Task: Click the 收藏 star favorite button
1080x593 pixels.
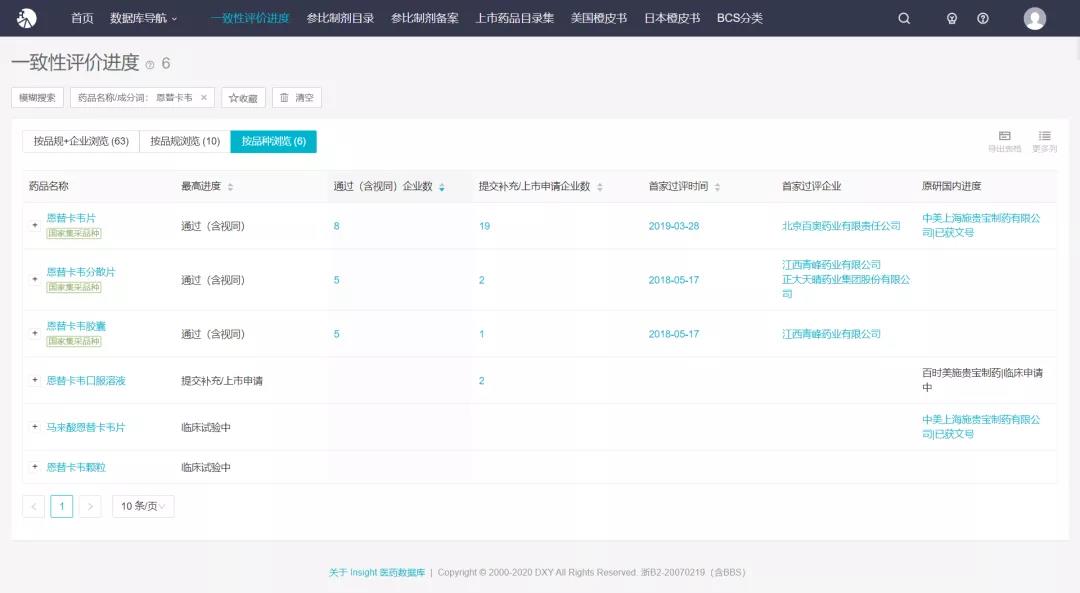Action: (243, 98)
